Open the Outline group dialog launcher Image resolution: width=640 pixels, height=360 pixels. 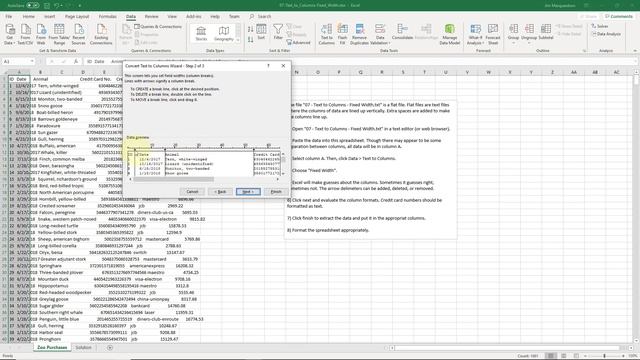coord(584,51)
